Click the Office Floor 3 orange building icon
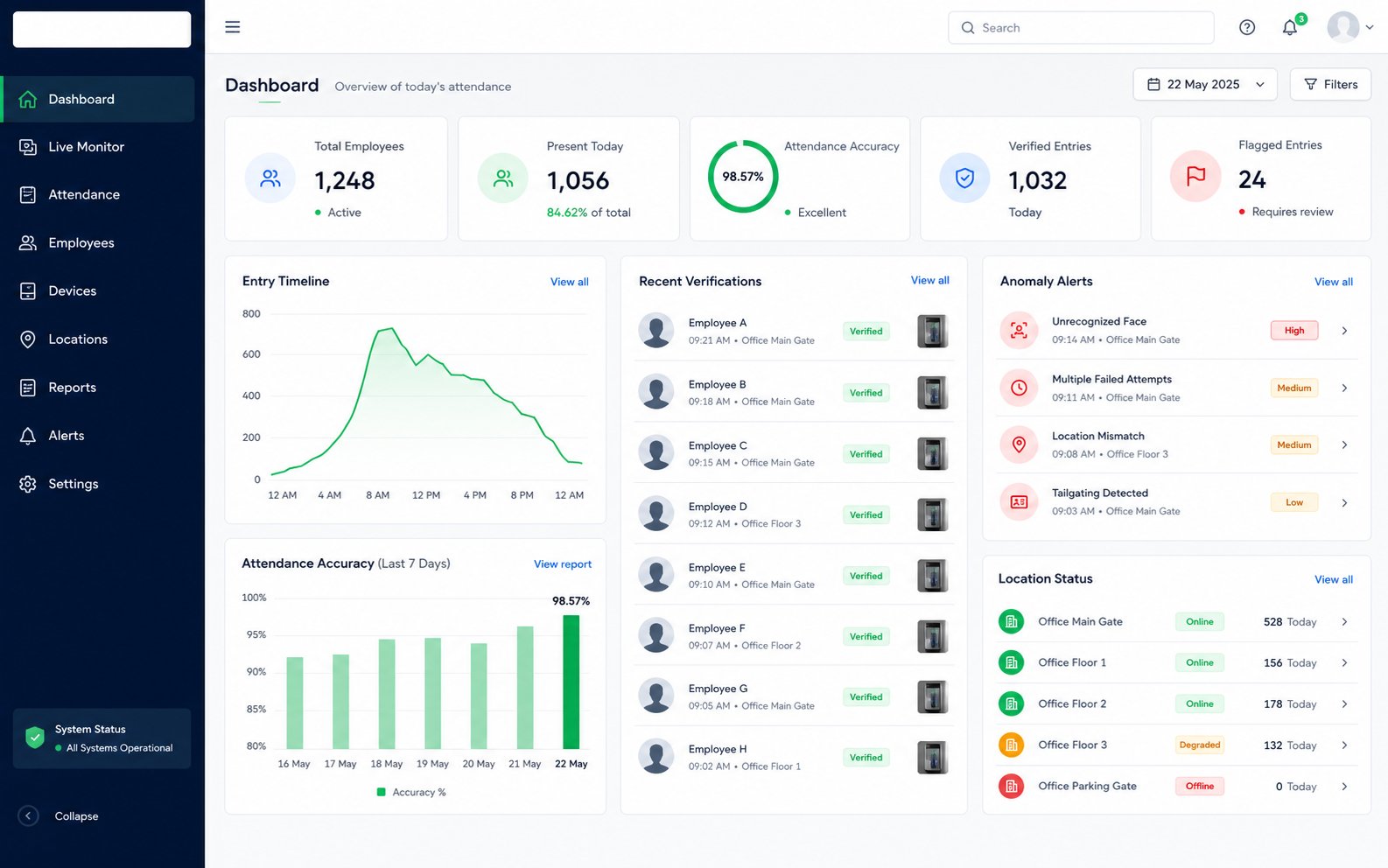Screen dimensions: 1388x868 click(1012, 745)
